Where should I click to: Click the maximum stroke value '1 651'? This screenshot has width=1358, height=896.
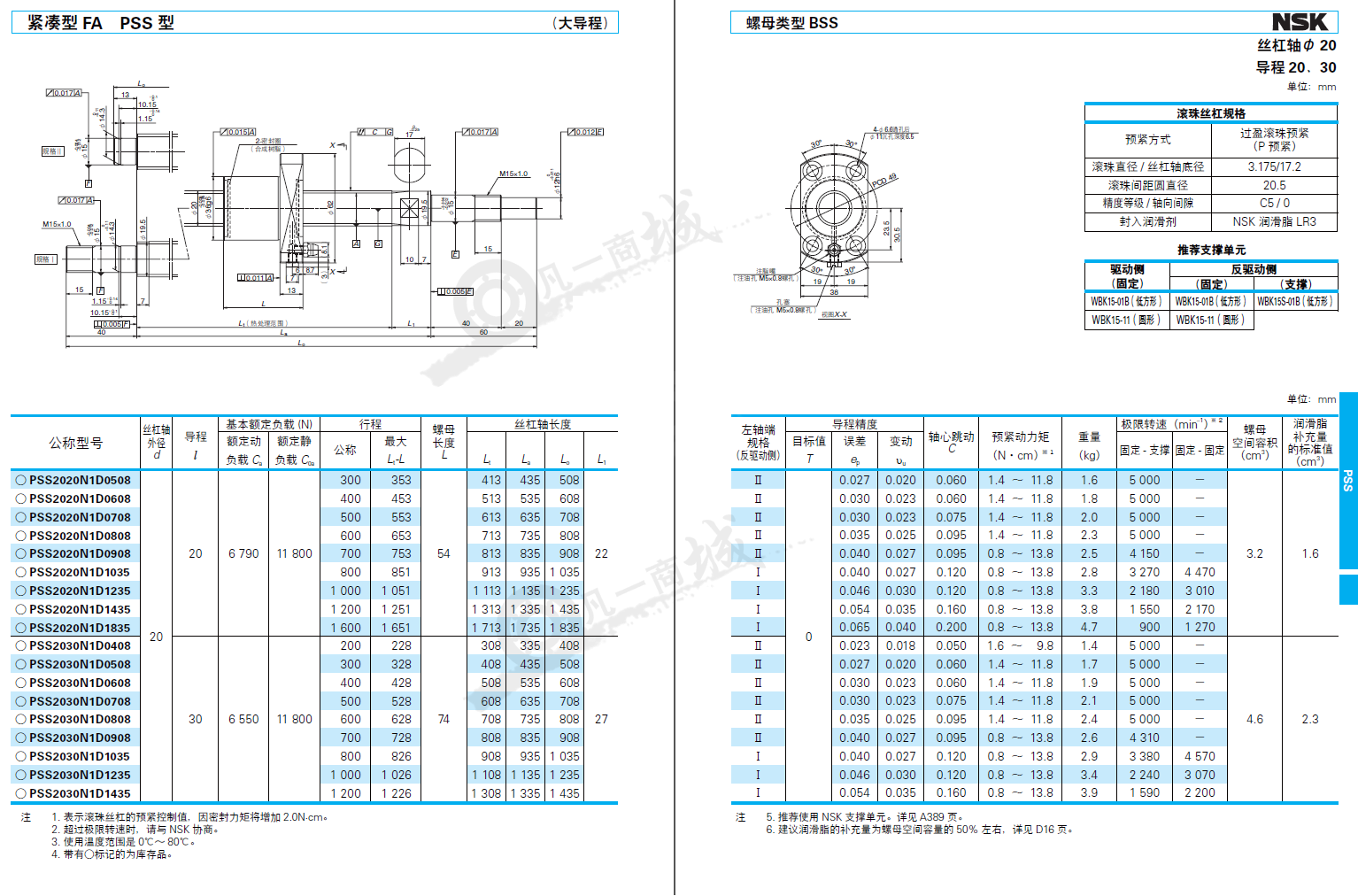(x=397, y=628)
